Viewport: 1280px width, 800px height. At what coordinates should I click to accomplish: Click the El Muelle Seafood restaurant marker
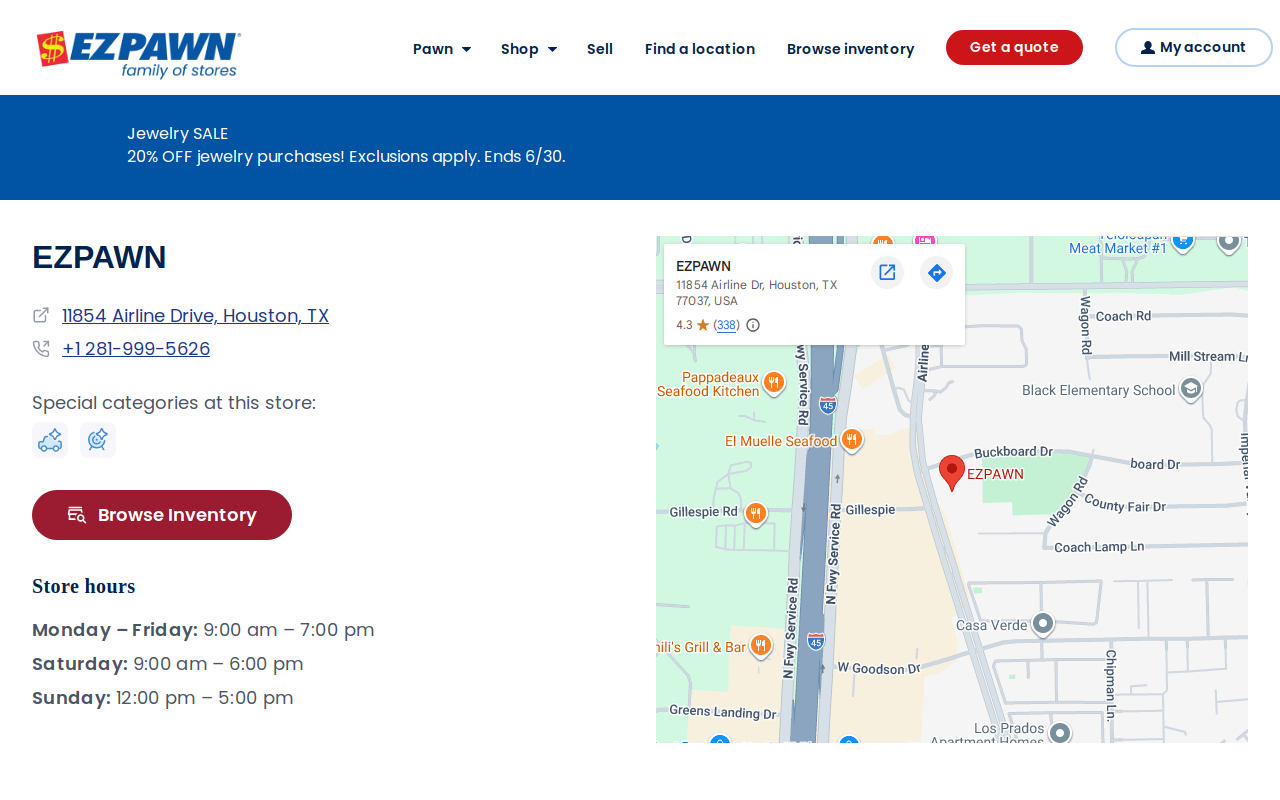(852, 440)
